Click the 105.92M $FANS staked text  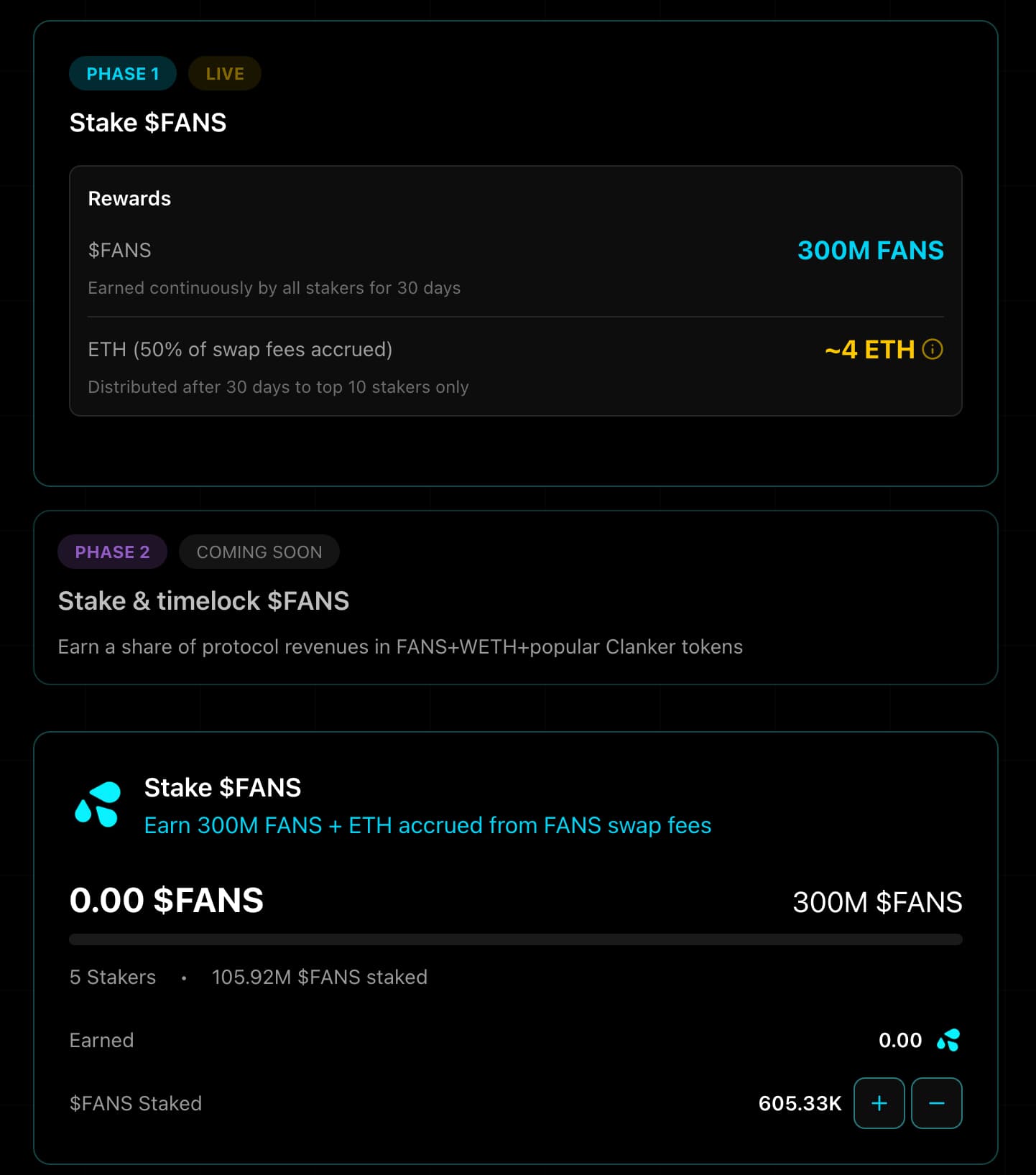pyautogui.click(x=319, y=977)
